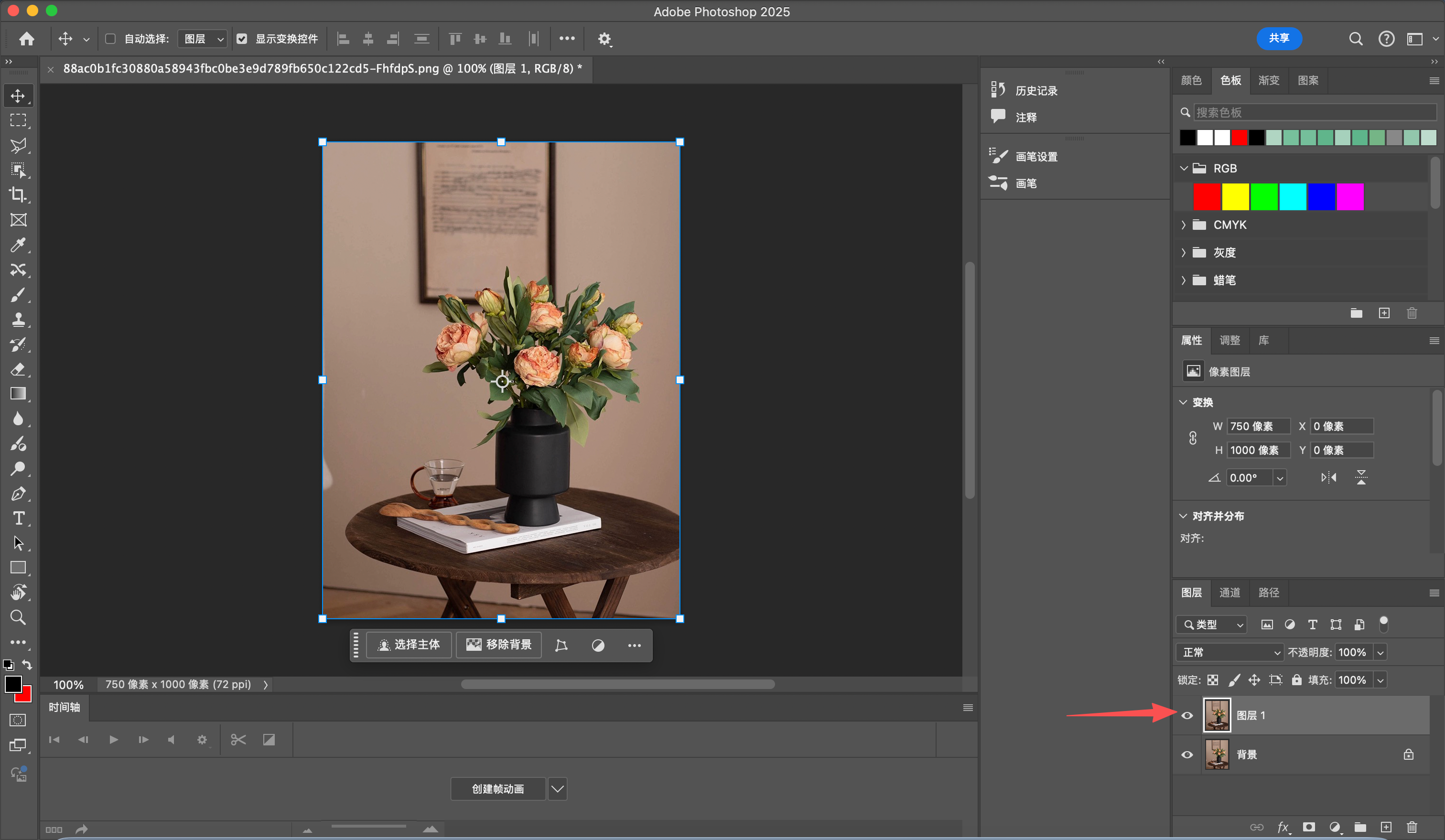
Task: Open the 不透明度 opacity dropdown arrow
Action: tap(1380, 653)
